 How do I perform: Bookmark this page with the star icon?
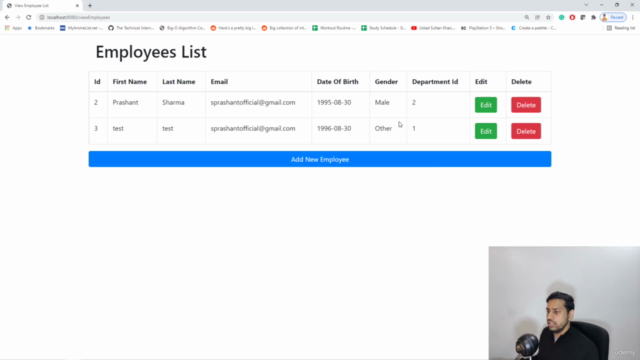point(548,17)
